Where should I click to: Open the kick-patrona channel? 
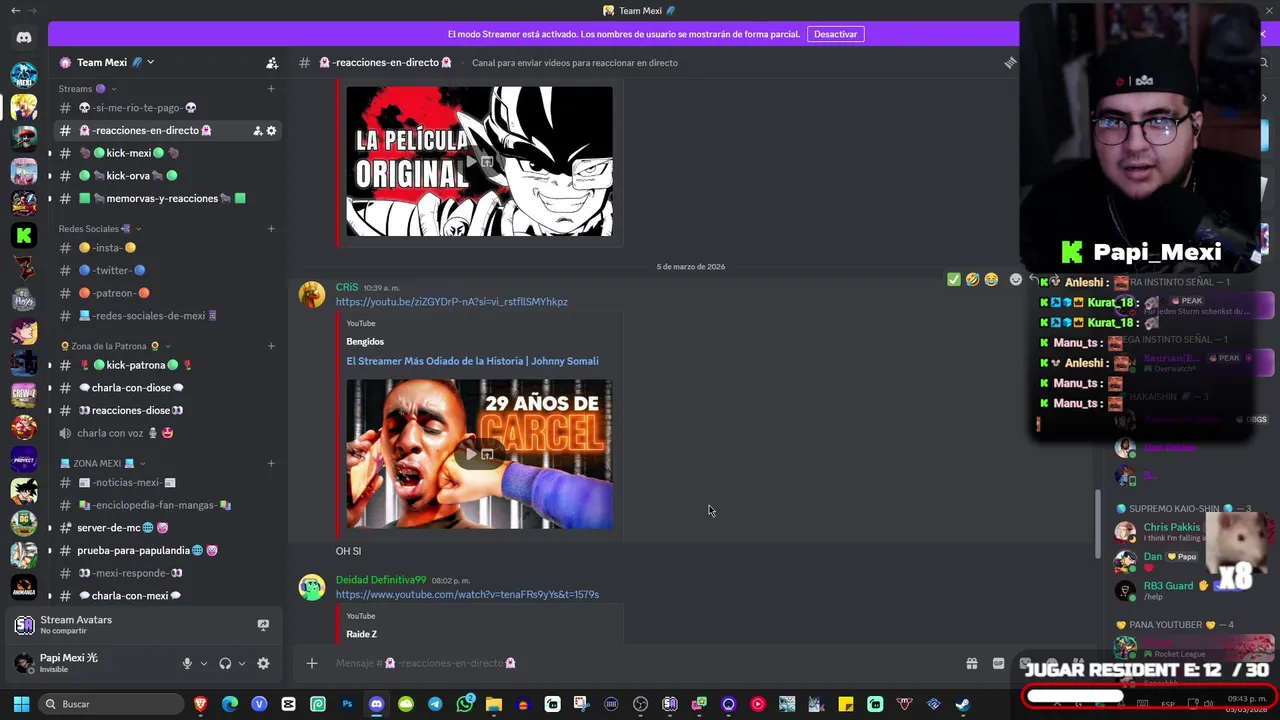click(167, 365)
